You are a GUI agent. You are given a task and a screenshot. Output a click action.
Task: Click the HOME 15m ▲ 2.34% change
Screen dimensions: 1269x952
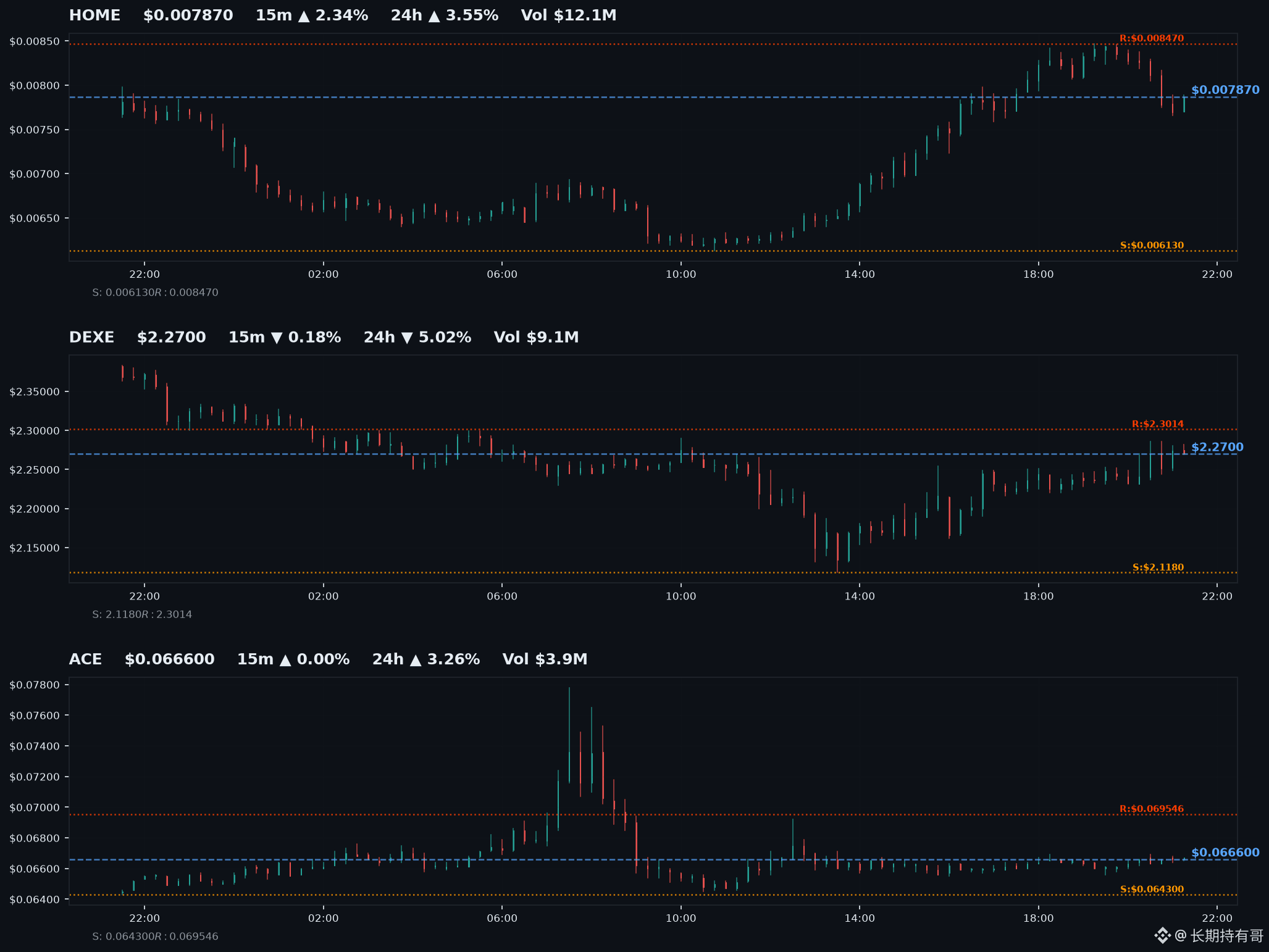(312, 15)
